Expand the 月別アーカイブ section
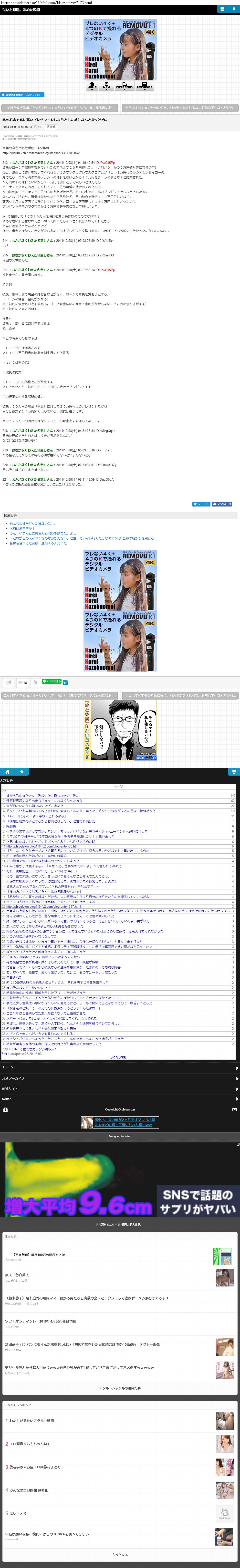The width and height of the screenshot is (240, 1568). 120,1078
